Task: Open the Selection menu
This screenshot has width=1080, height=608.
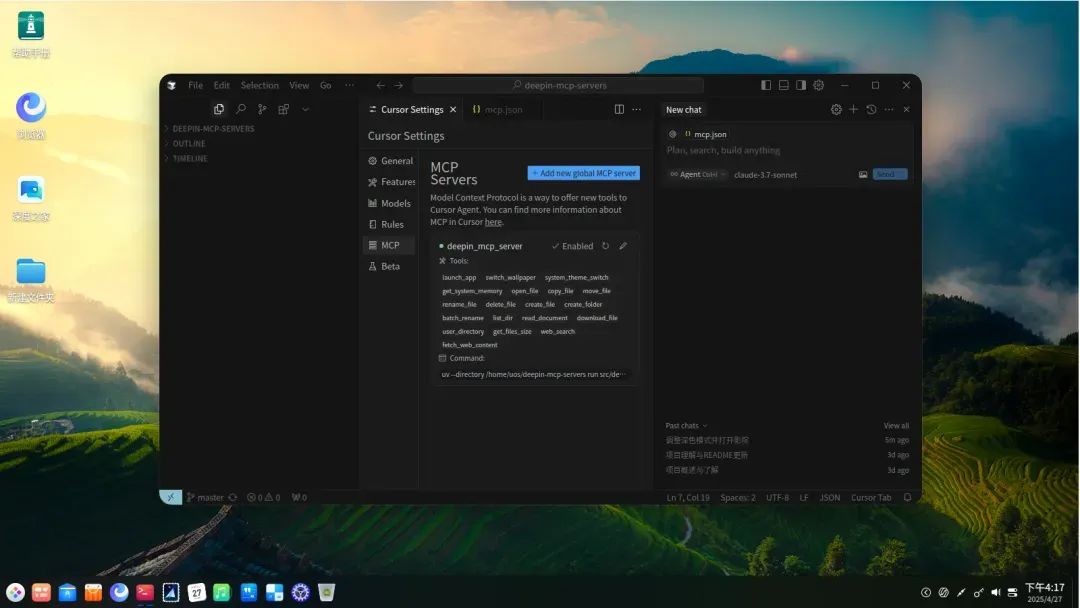Action: coord(260,85)
